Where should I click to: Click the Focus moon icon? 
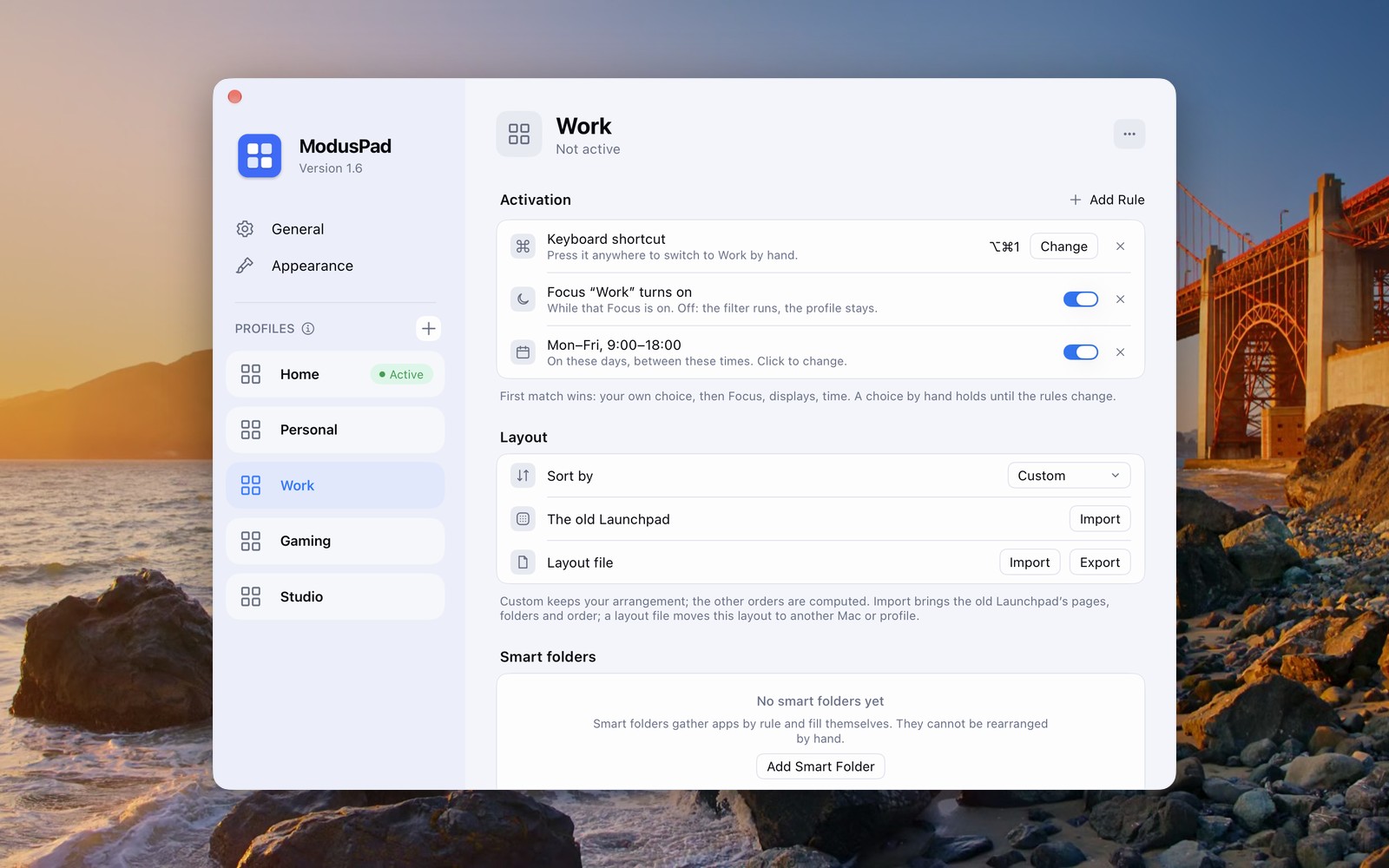(x=523, y=299)
